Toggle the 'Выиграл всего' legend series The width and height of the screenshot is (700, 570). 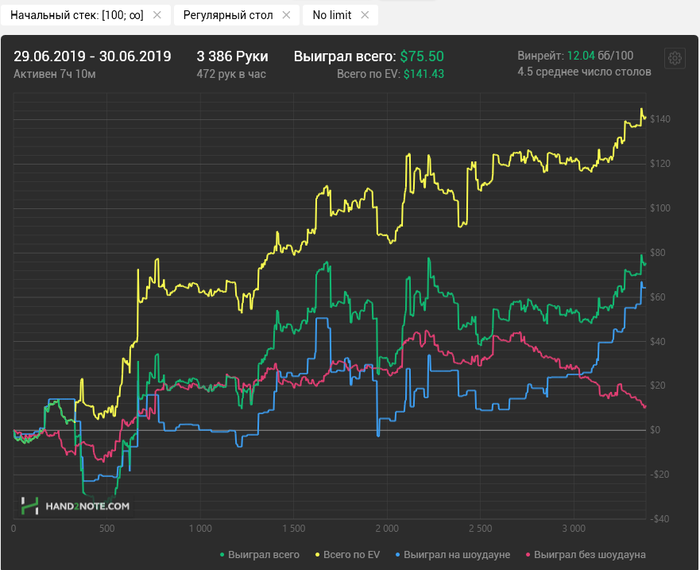click(x=260, y=555)
